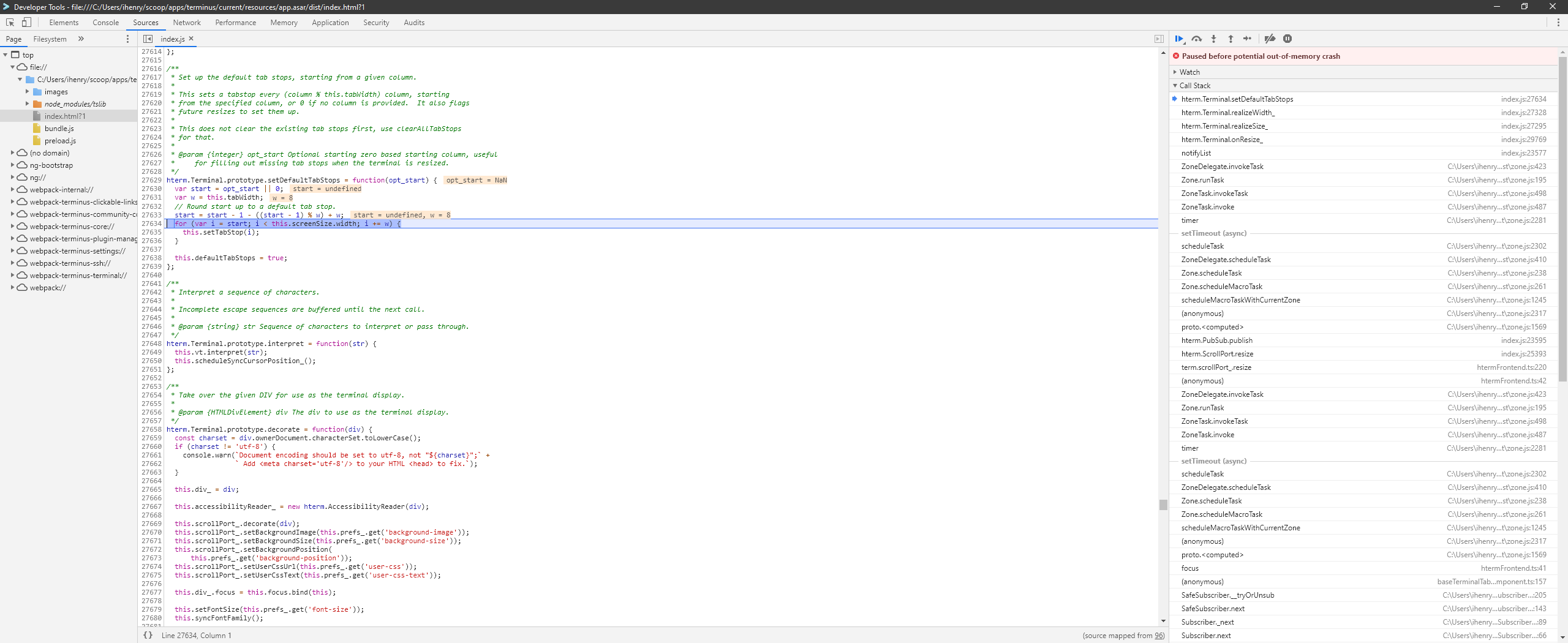This screenshot has height=643, width=1568.
Task: Click the Deactivate breakpoints icon
Action: (x=1269, y=39)
